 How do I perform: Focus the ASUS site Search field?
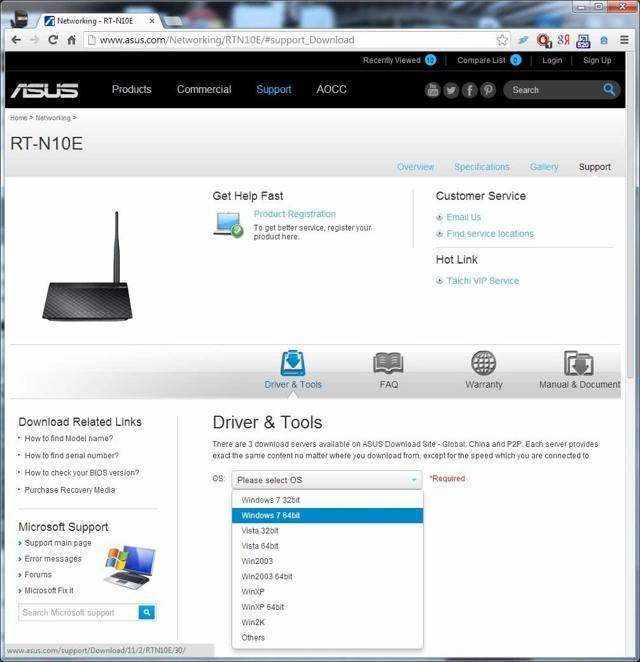tap(554, 90)
